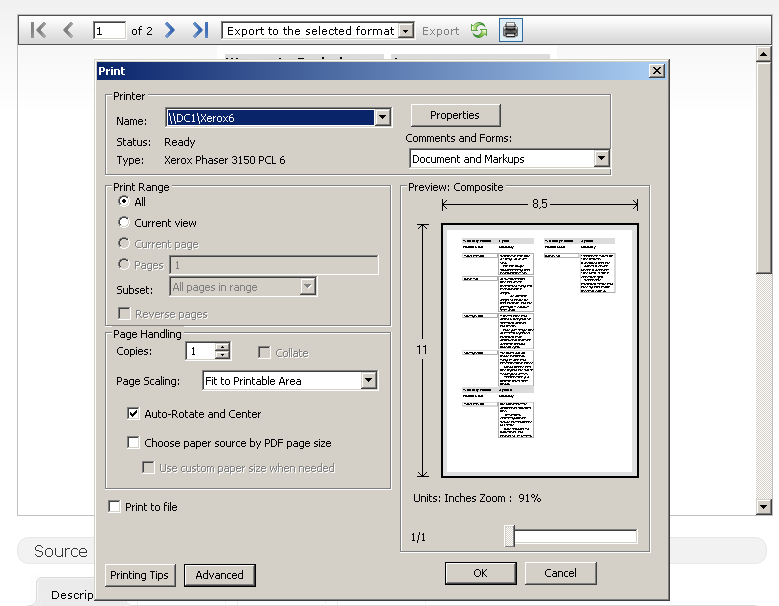Screen dimensions: 779x606
Task: Click the Source section header
Action: point(61,551)
